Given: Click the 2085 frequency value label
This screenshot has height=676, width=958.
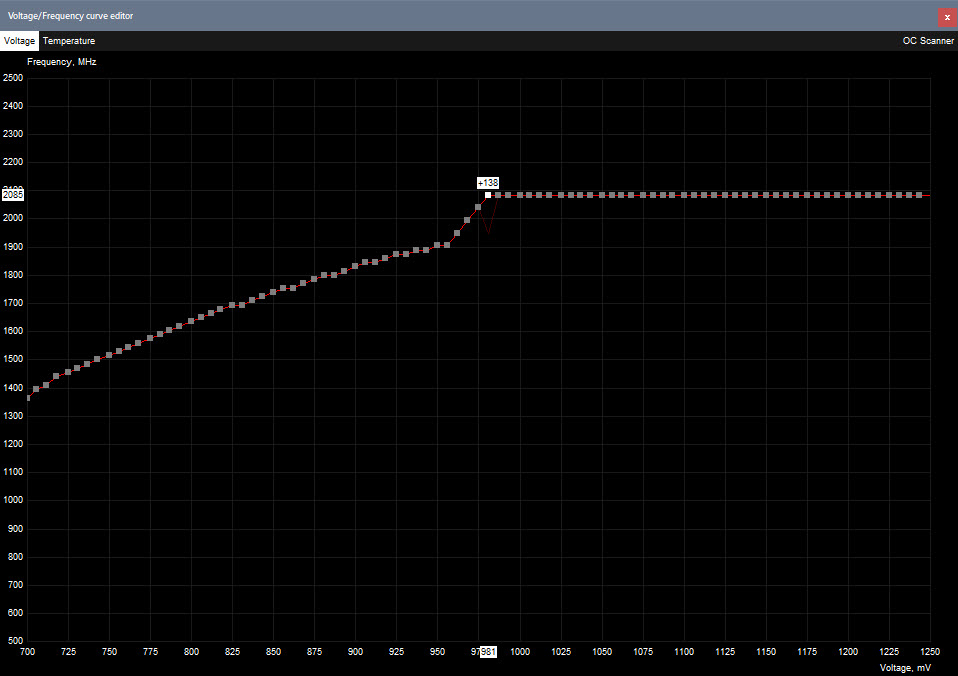Looking at the screenshot, I should (13, 195).
